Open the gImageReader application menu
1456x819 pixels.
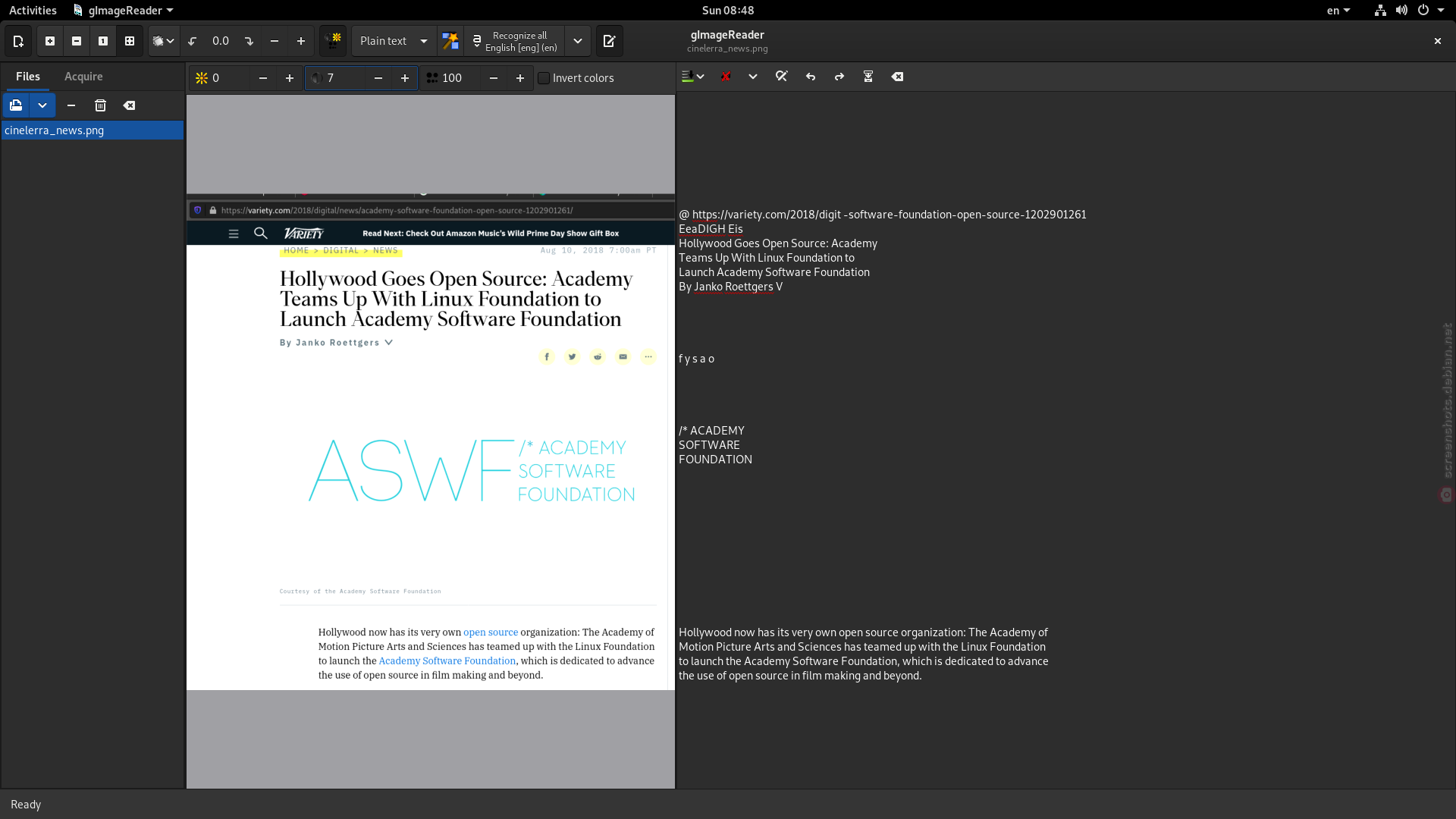[x=124, y=10]
